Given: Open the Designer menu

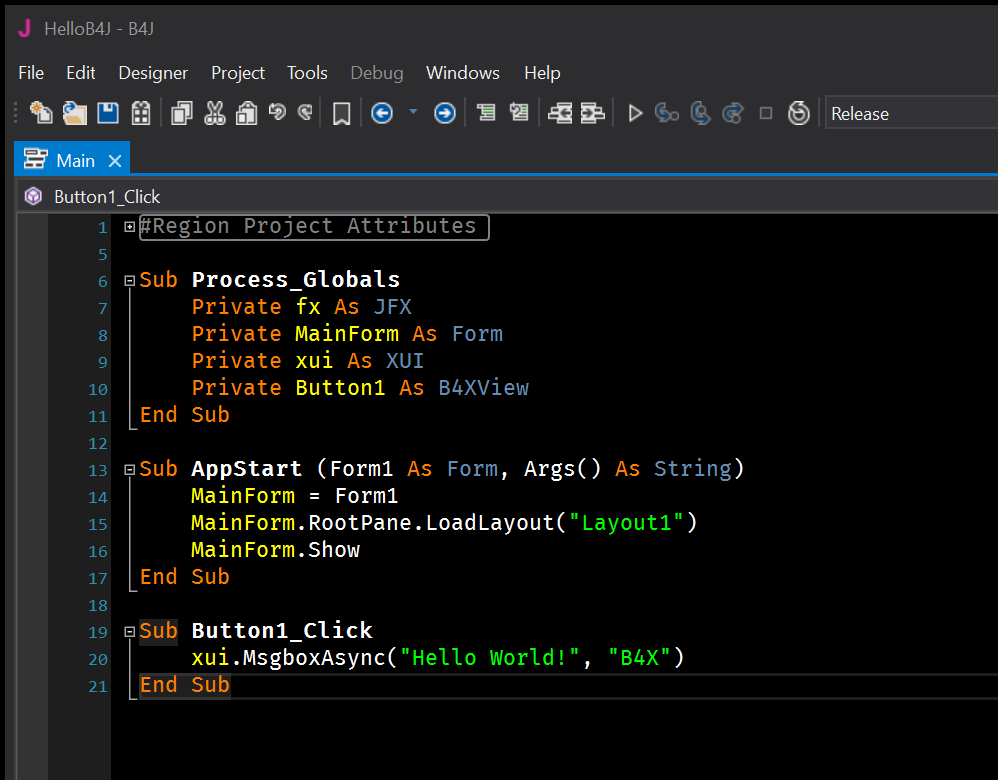Looking at the screenshot, I should [x=153, y=73].
